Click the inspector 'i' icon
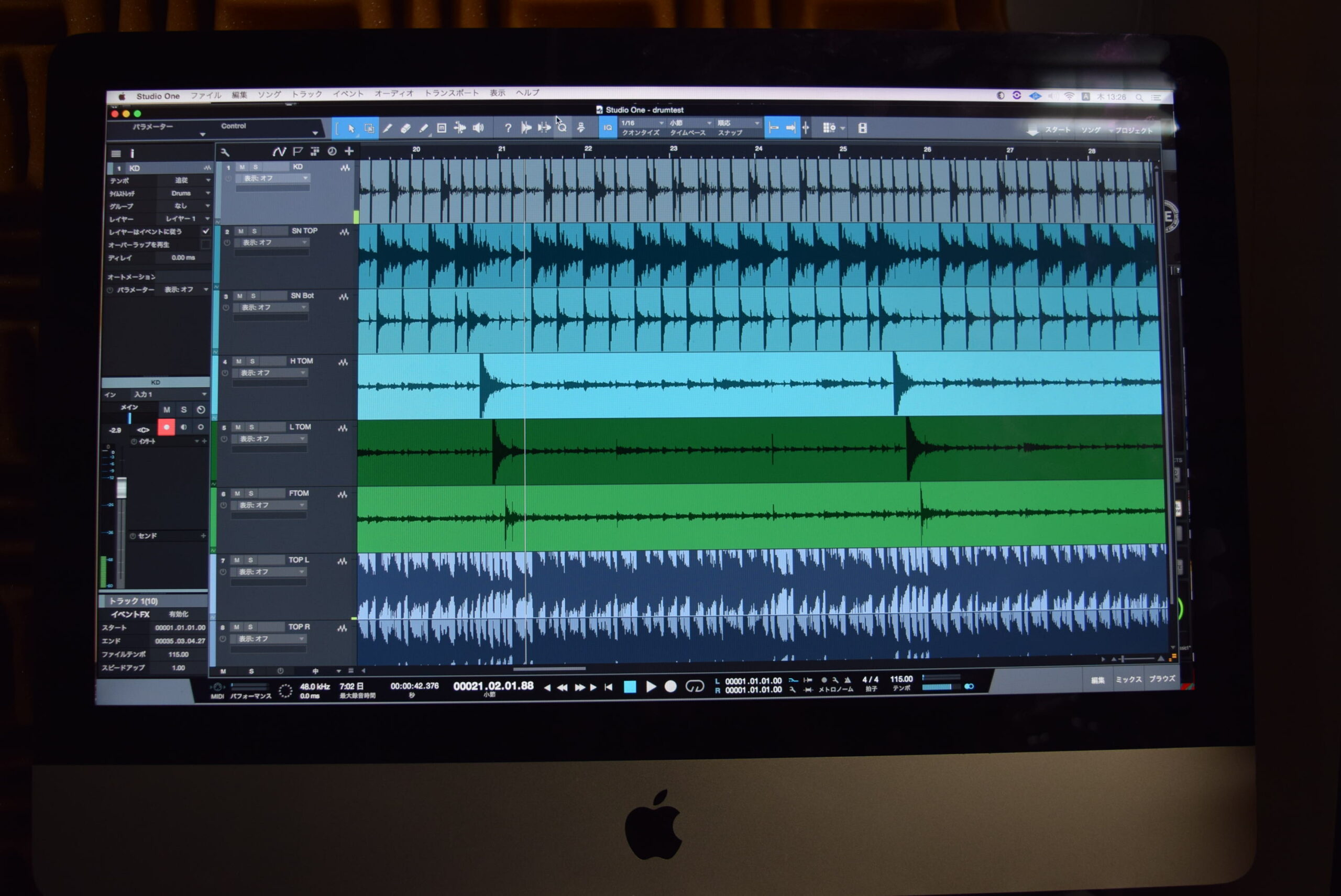 (x=132, y=153)
